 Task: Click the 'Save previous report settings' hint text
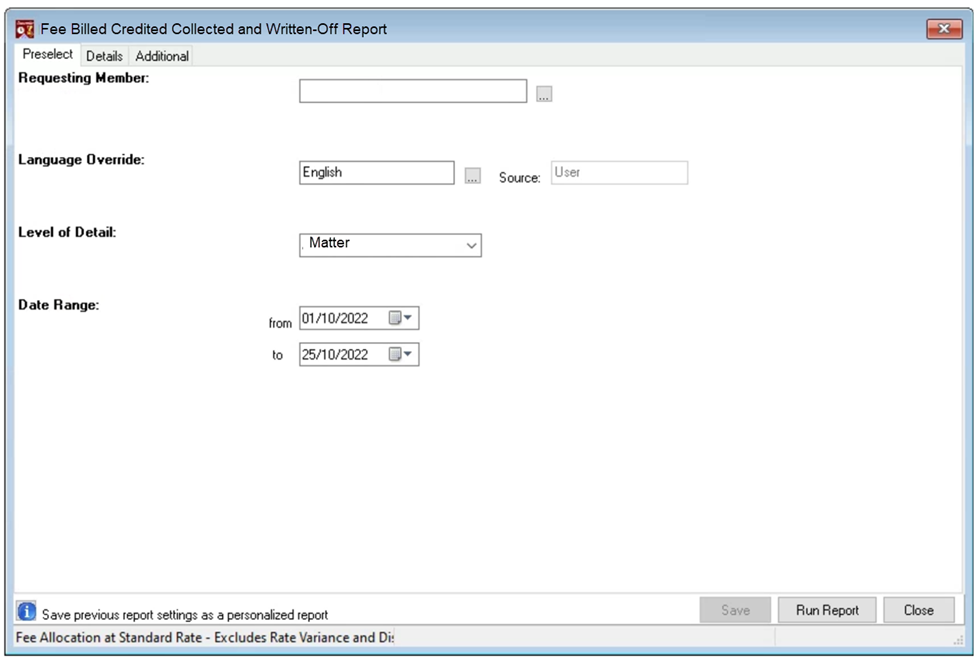click(185, 615)
